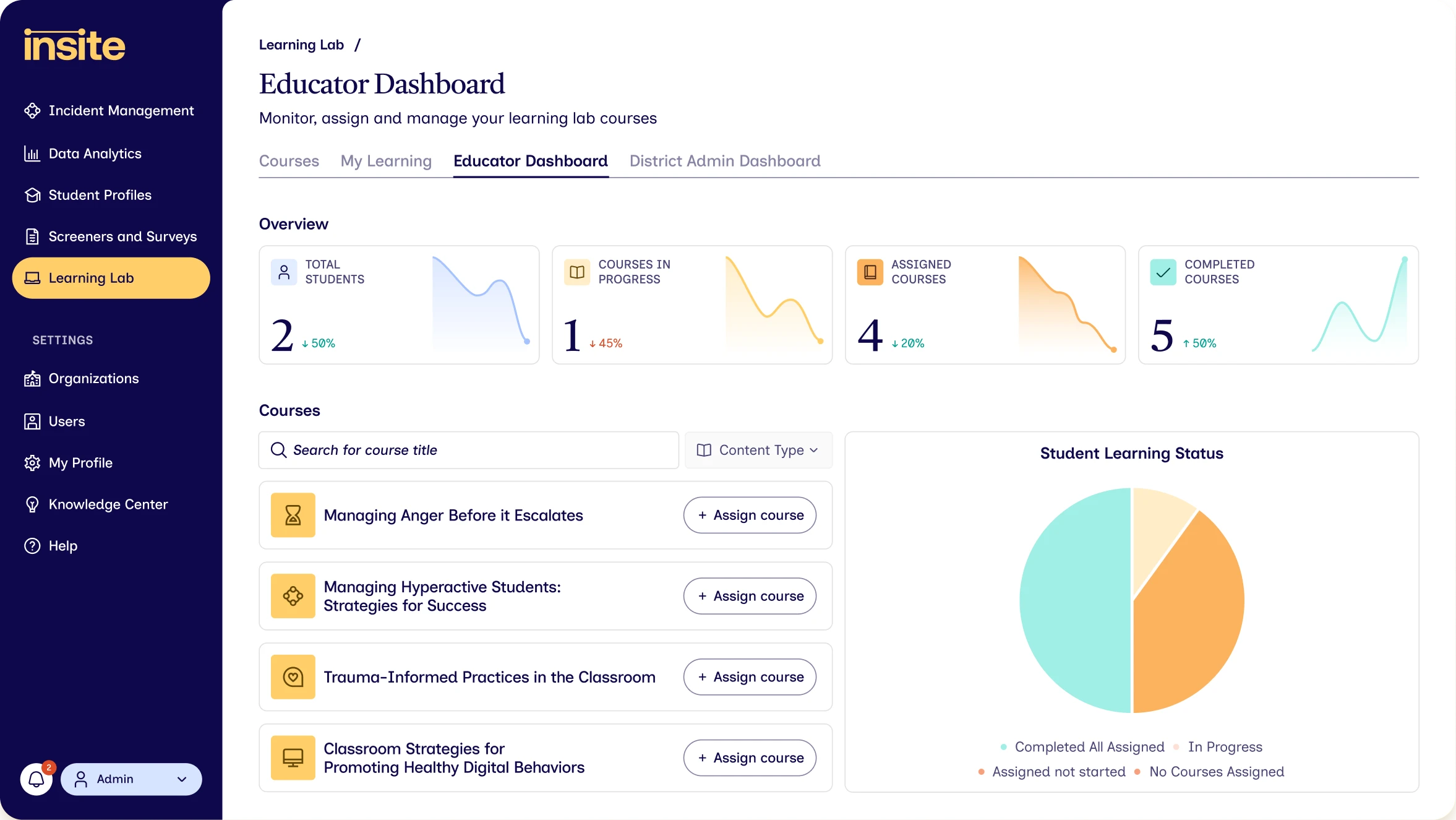1456x820 pixels.
Task: Open the Admin account dropdown
Action: [x=131, y=779]
